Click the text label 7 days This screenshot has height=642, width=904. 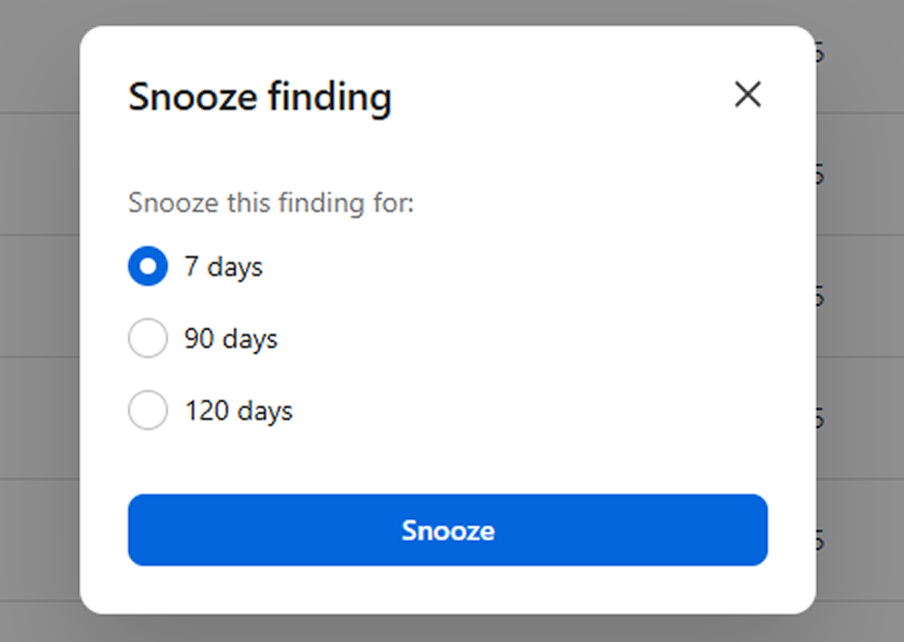[x=224, y=266]
